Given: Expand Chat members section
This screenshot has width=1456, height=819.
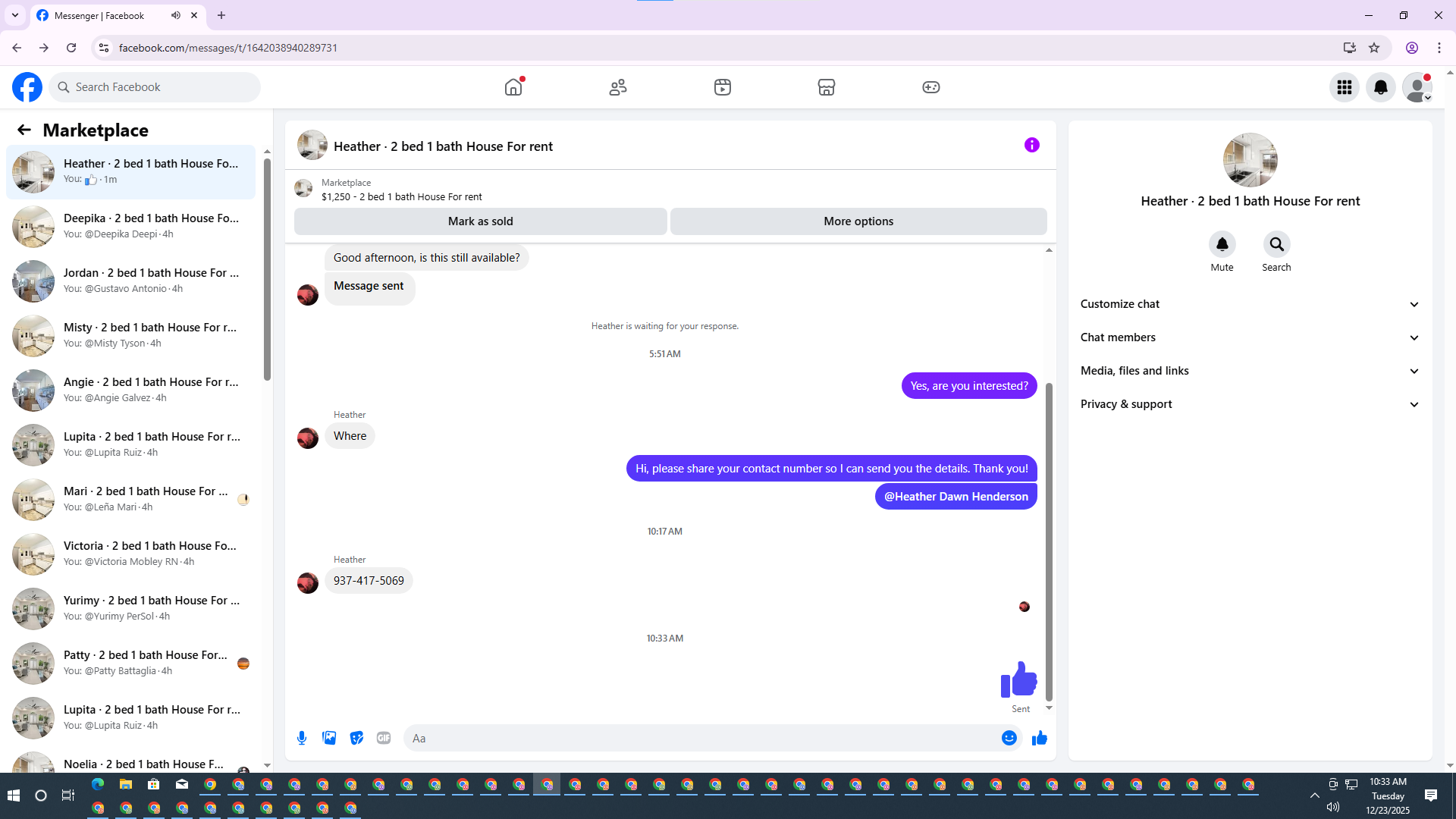Looking at the screenshot, I should click(x=1250, y=337).
